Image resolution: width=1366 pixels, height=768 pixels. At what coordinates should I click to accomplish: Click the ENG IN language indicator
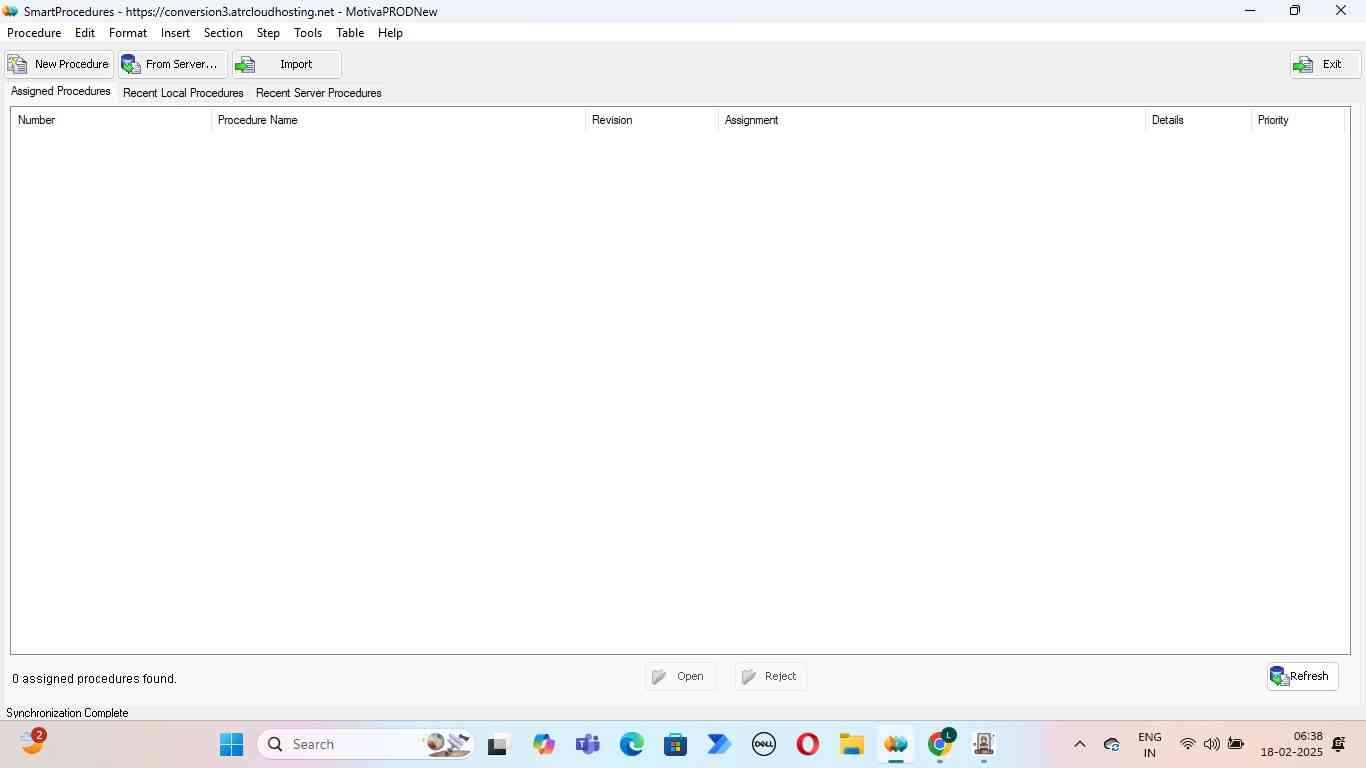1150,745
